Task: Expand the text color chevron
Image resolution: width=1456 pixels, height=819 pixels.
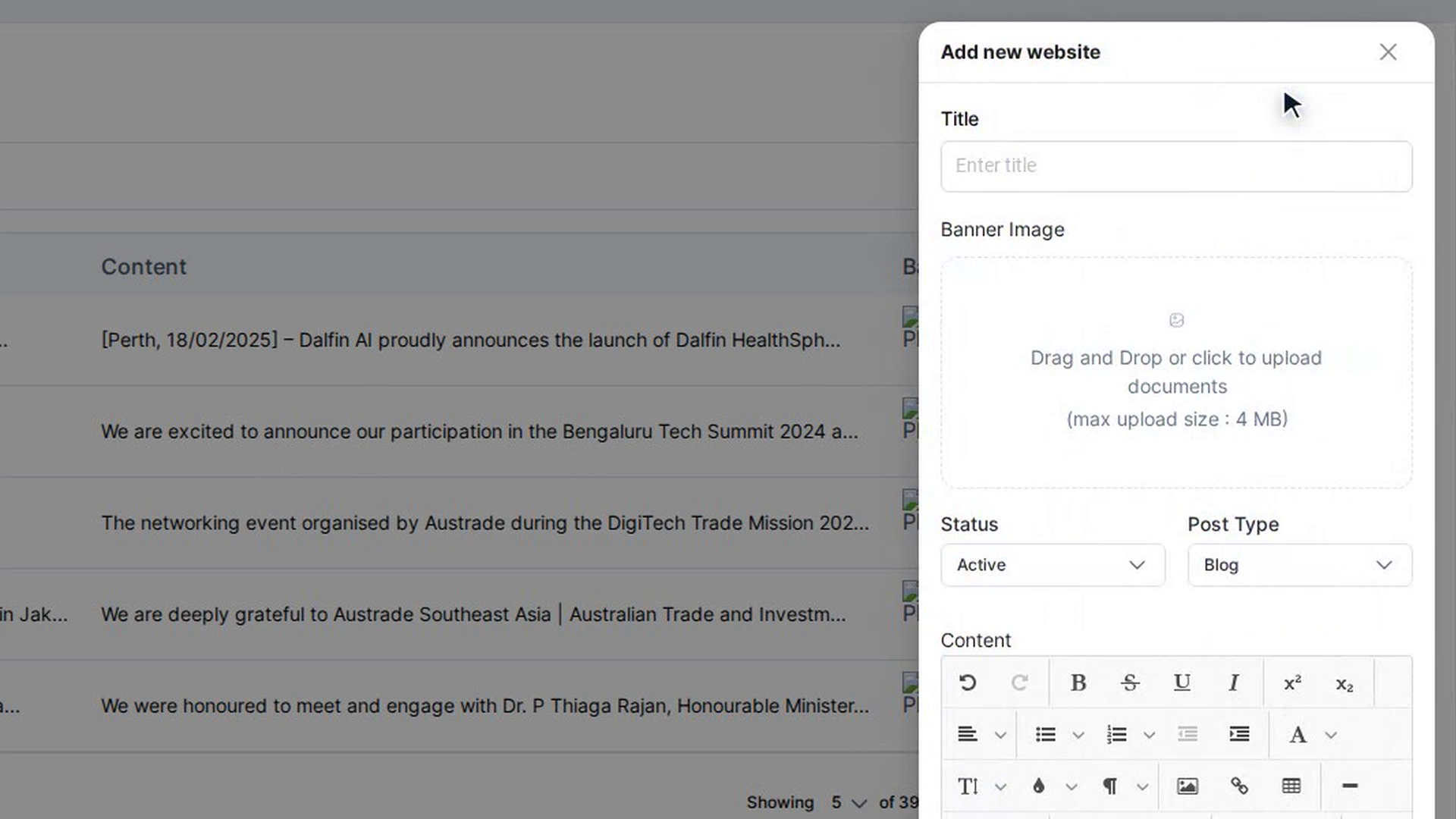Action: 1072,787
